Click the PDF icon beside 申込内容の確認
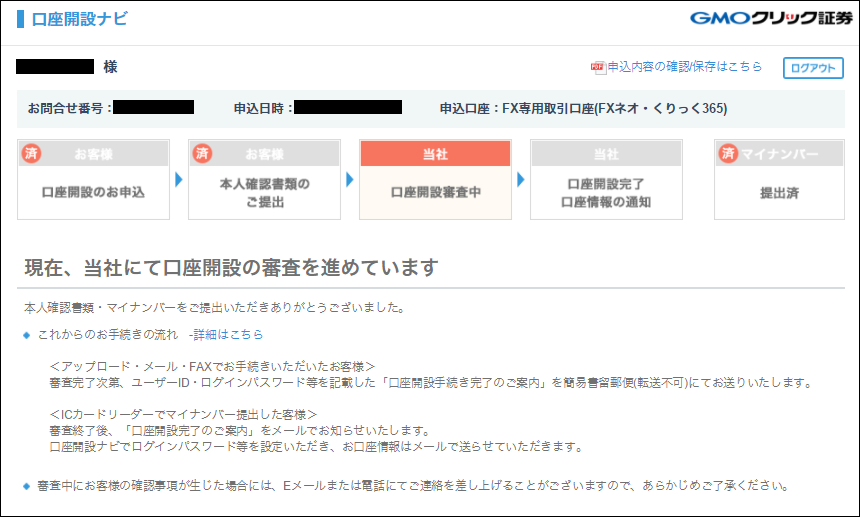This screenshot has height=517, width=860. (598, 67)
